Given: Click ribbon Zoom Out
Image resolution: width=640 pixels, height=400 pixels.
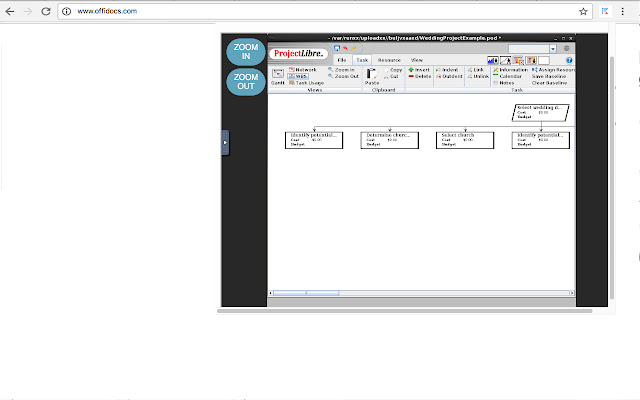Looking at the screenshot, I should click(x=343, y=76).
